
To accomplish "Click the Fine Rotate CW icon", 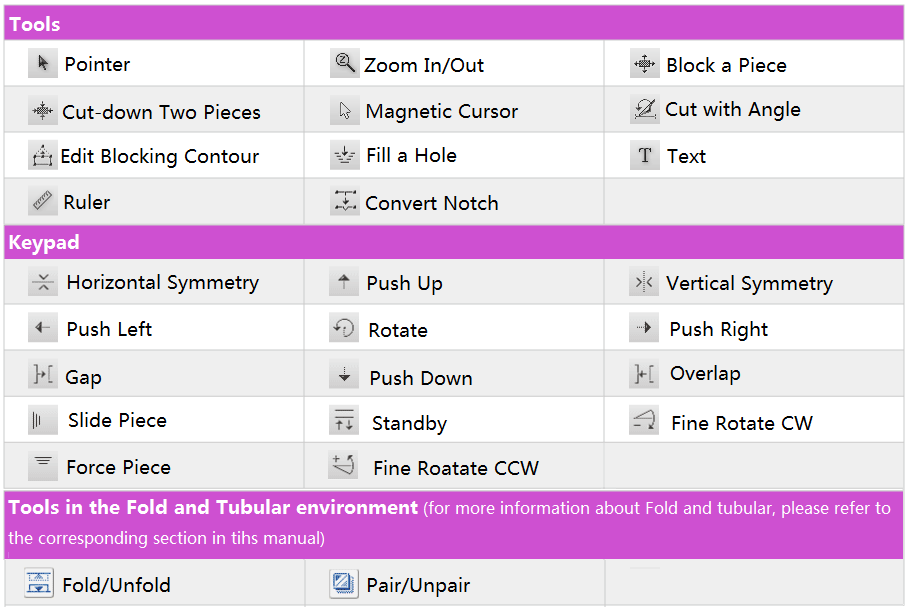I will coord(645,422).
